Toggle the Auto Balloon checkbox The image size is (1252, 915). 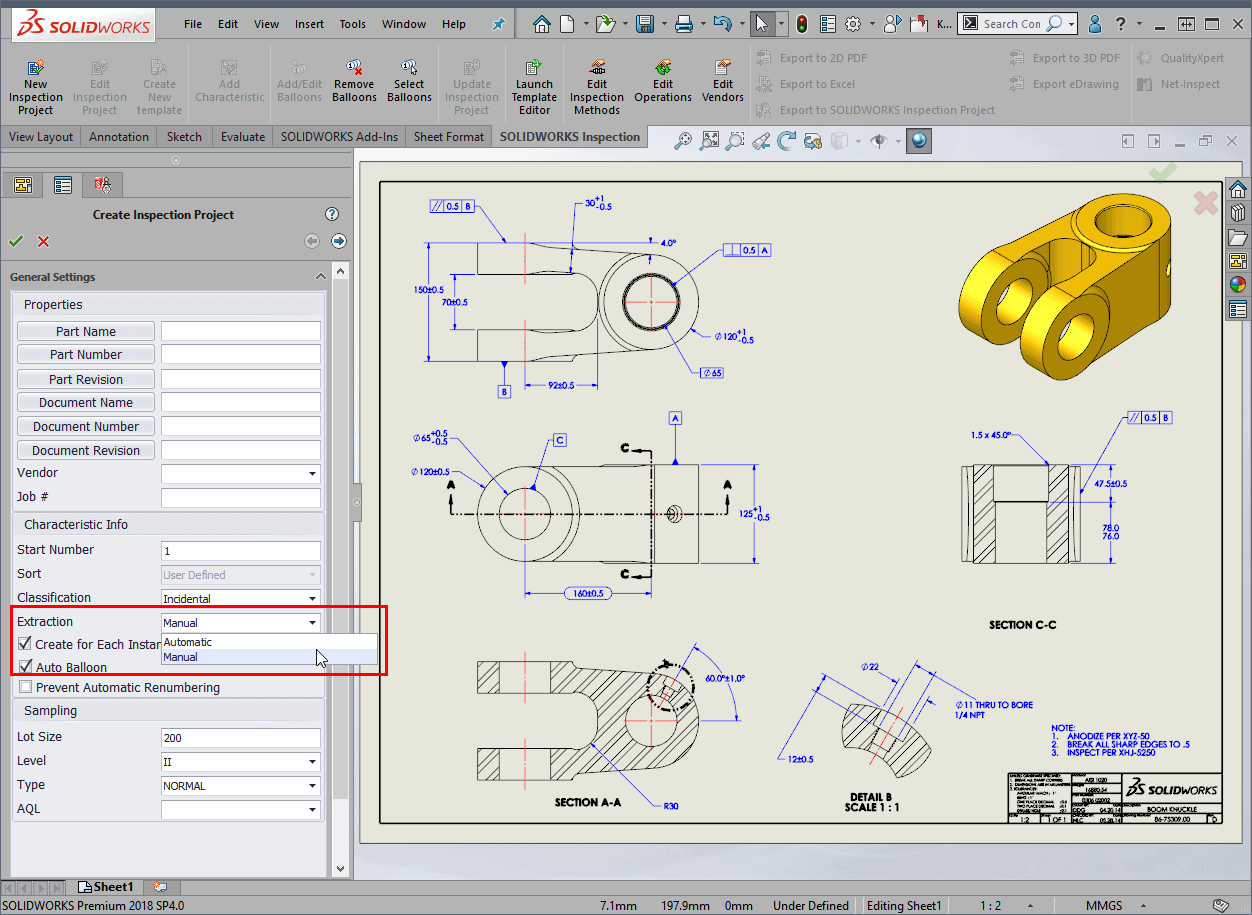click(x=26, y=667)
